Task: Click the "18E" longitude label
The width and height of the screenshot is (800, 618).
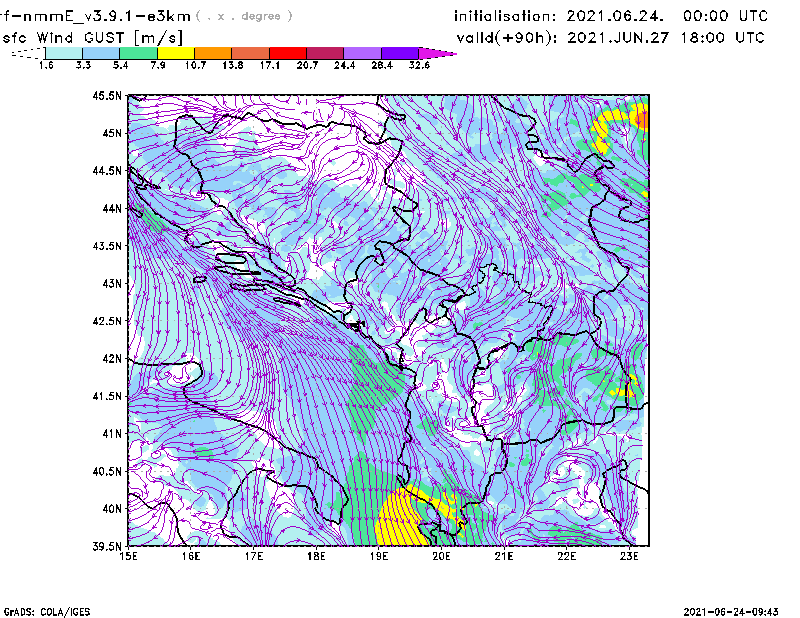Action: pyautogui.click(x=316, y=556)
